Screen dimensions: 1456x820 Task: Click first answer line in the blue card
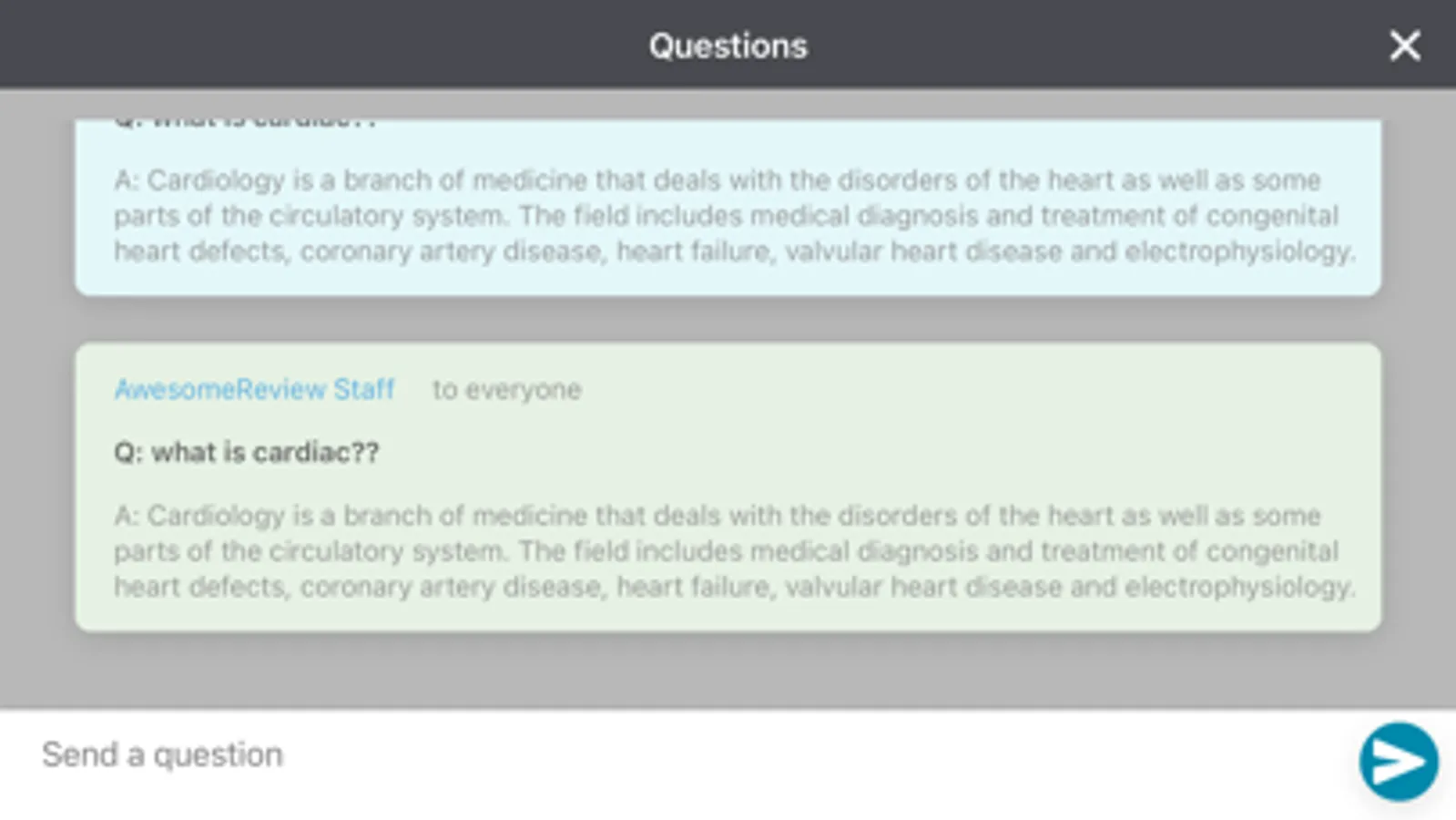pyautogui.click(x=717, y=180)
